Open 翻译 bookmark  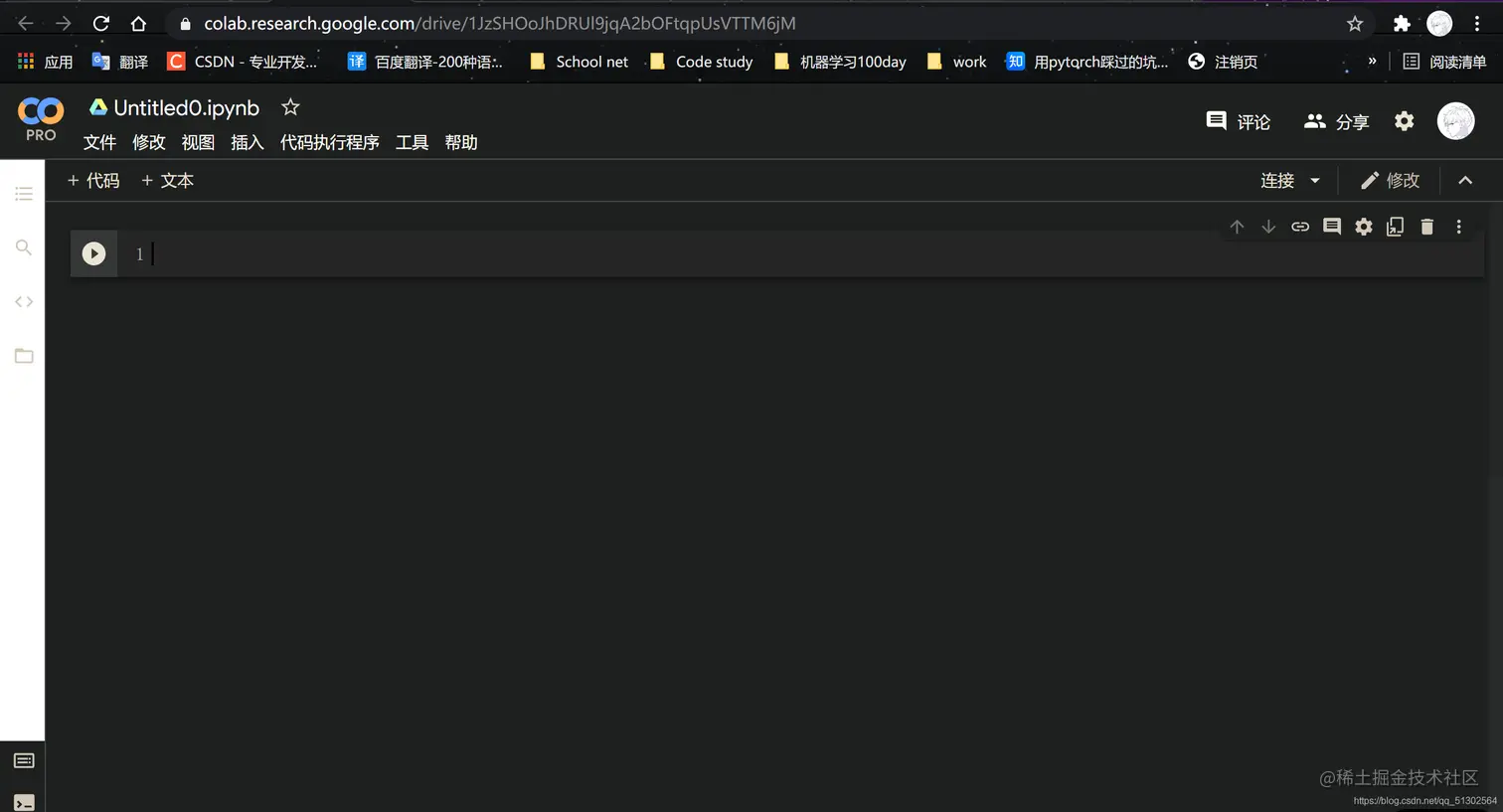tap(119, 62)
